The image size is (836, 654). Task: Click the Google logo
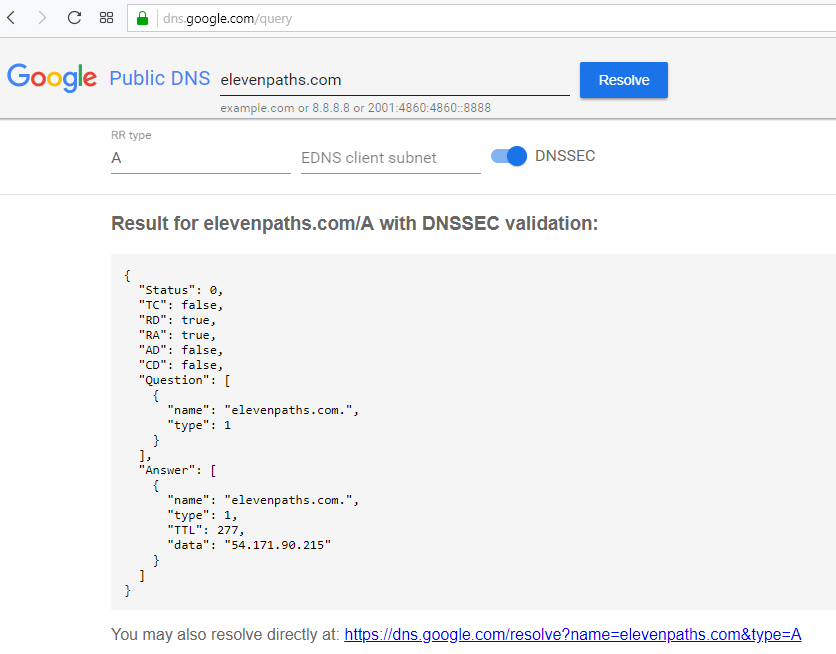(52, 78)
